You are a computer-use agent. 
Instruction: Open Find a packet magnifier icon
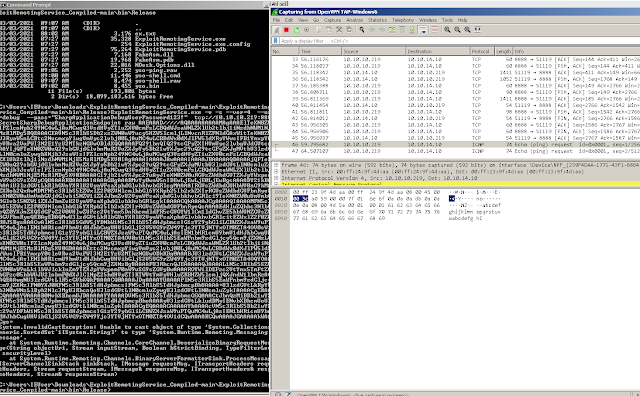[x=362, y=30]
